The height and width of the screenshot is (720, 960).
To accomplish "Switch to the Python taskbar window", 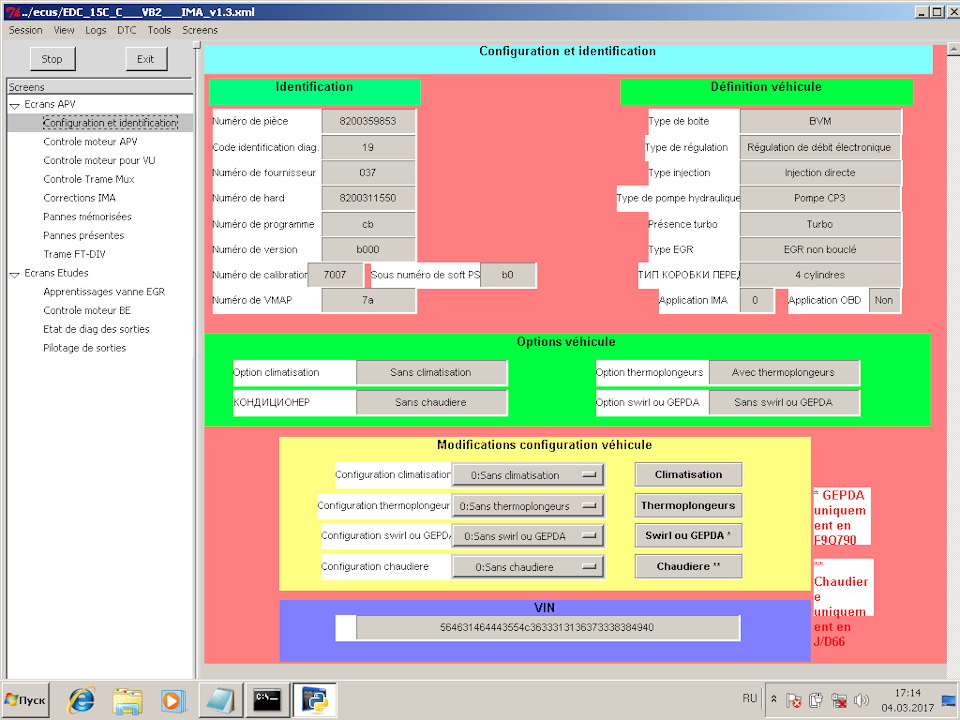I will [x=314, y=700].
